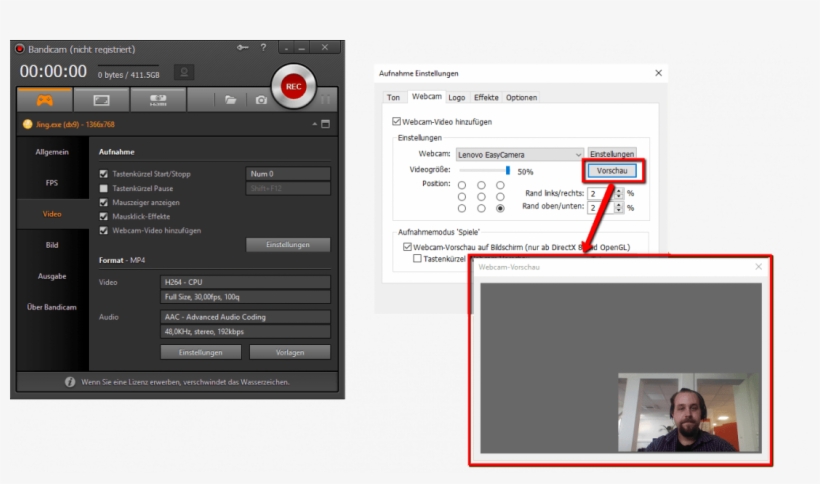Viewport: 820px width, 484px height.
Task: Click the Vorschau preview button
Action: (x=612, y=171)
